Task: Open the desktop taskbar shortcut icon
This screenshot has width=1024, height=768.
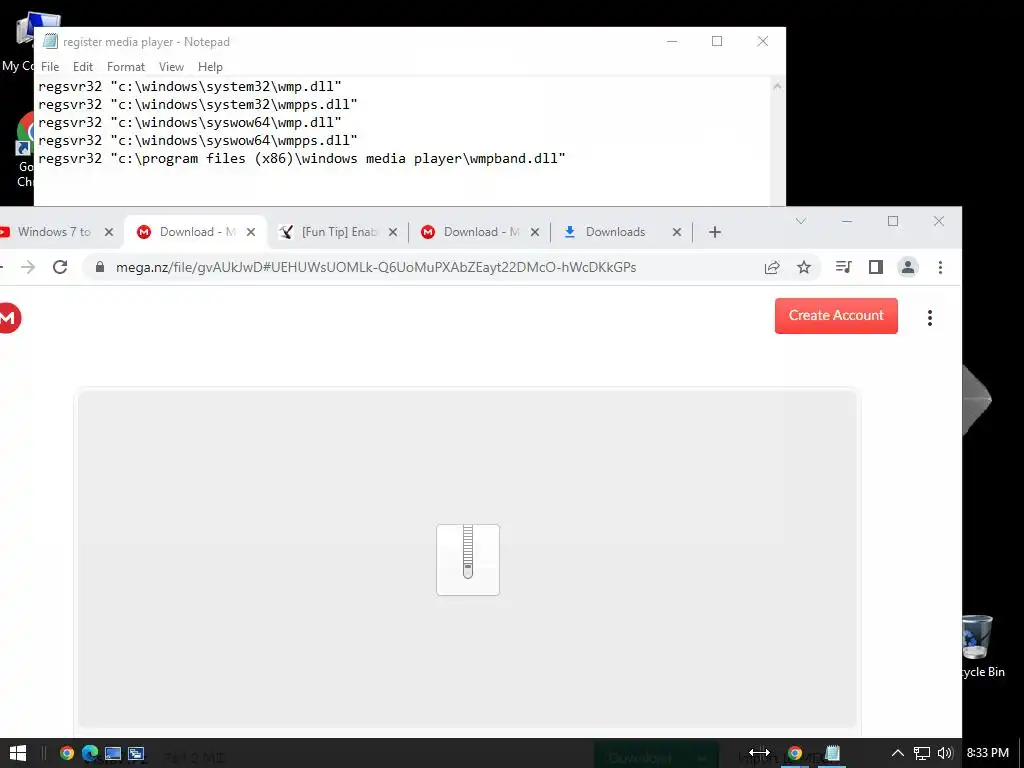Action: coord(112,753)
